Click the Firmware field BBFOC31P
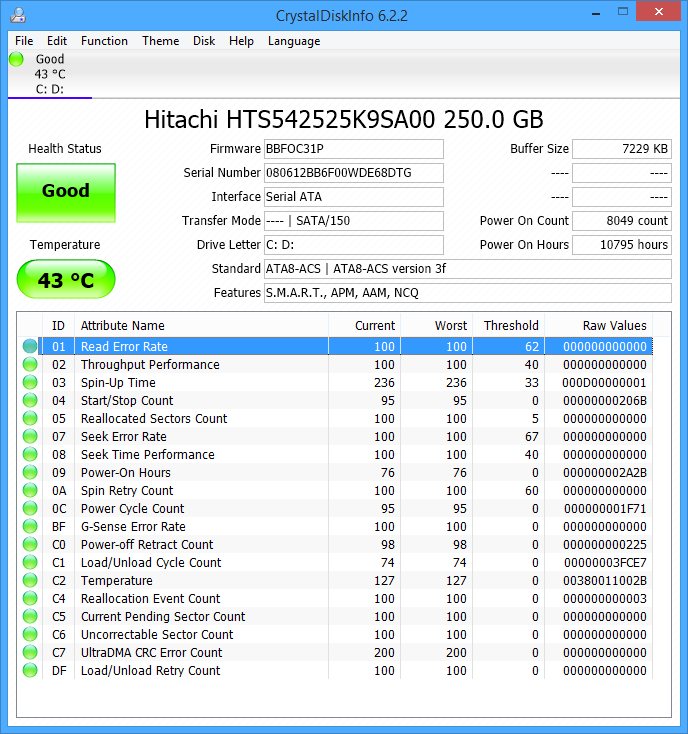This screenshot has height=734, width=688. pyautogui.click(x=353, y=149)
